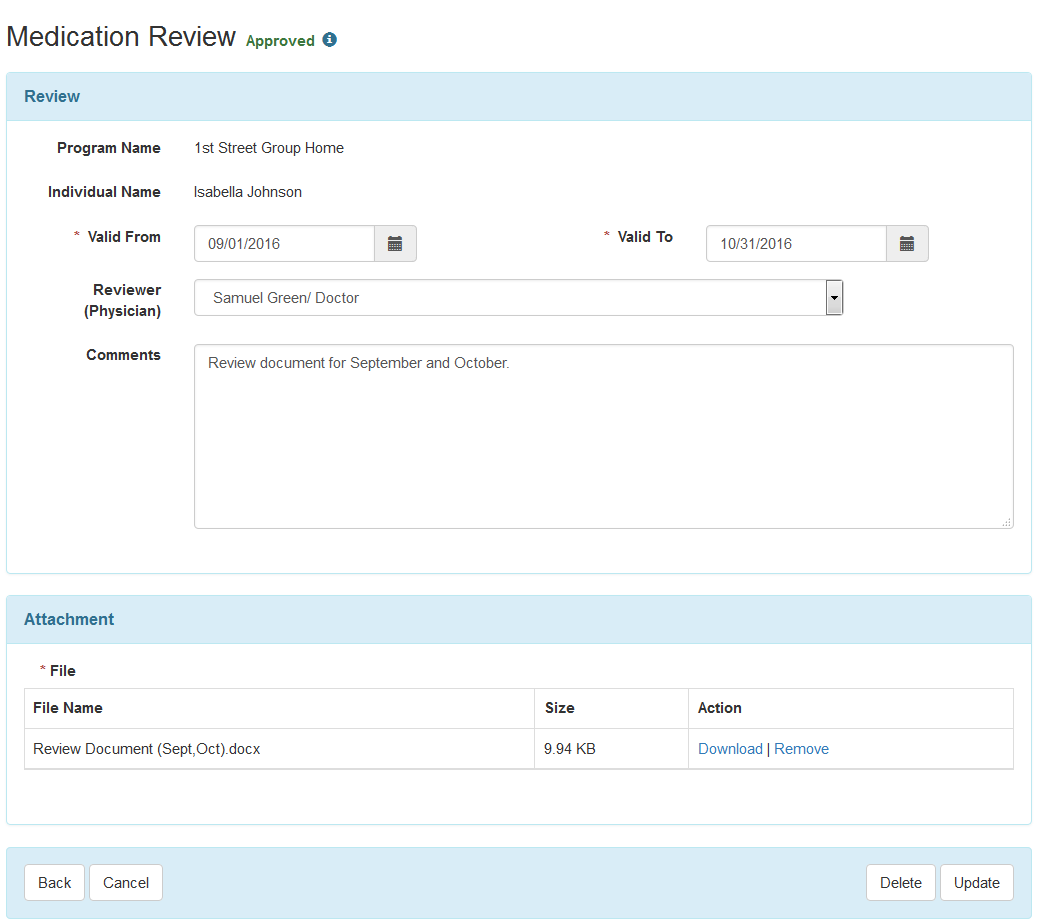Click the Update button
The image size is (1038, 923).
(976, 883)
